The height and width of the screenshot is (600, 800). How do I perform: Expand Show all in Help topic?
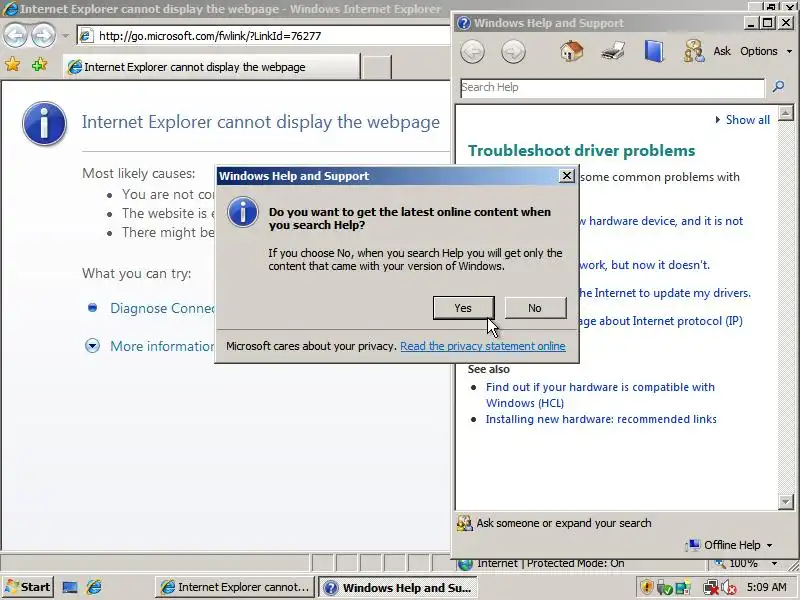[x=743, y=120]
